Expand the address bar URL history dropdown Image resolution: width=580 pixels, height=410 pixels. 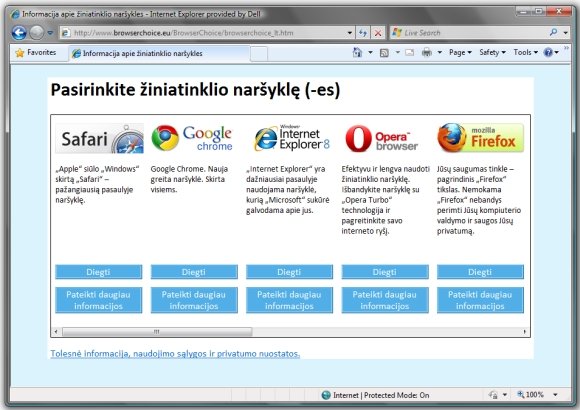tap(350, 33)
